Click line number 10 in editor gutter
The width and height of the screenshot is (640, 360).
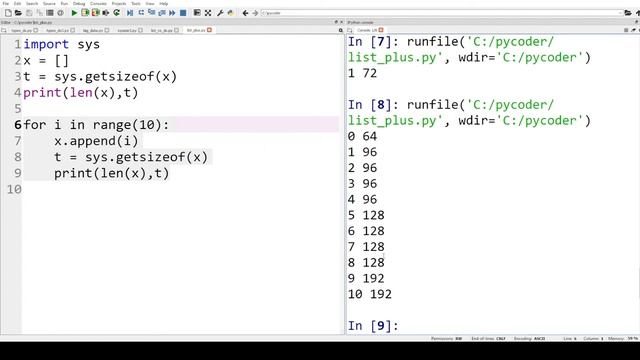(14, 189)
